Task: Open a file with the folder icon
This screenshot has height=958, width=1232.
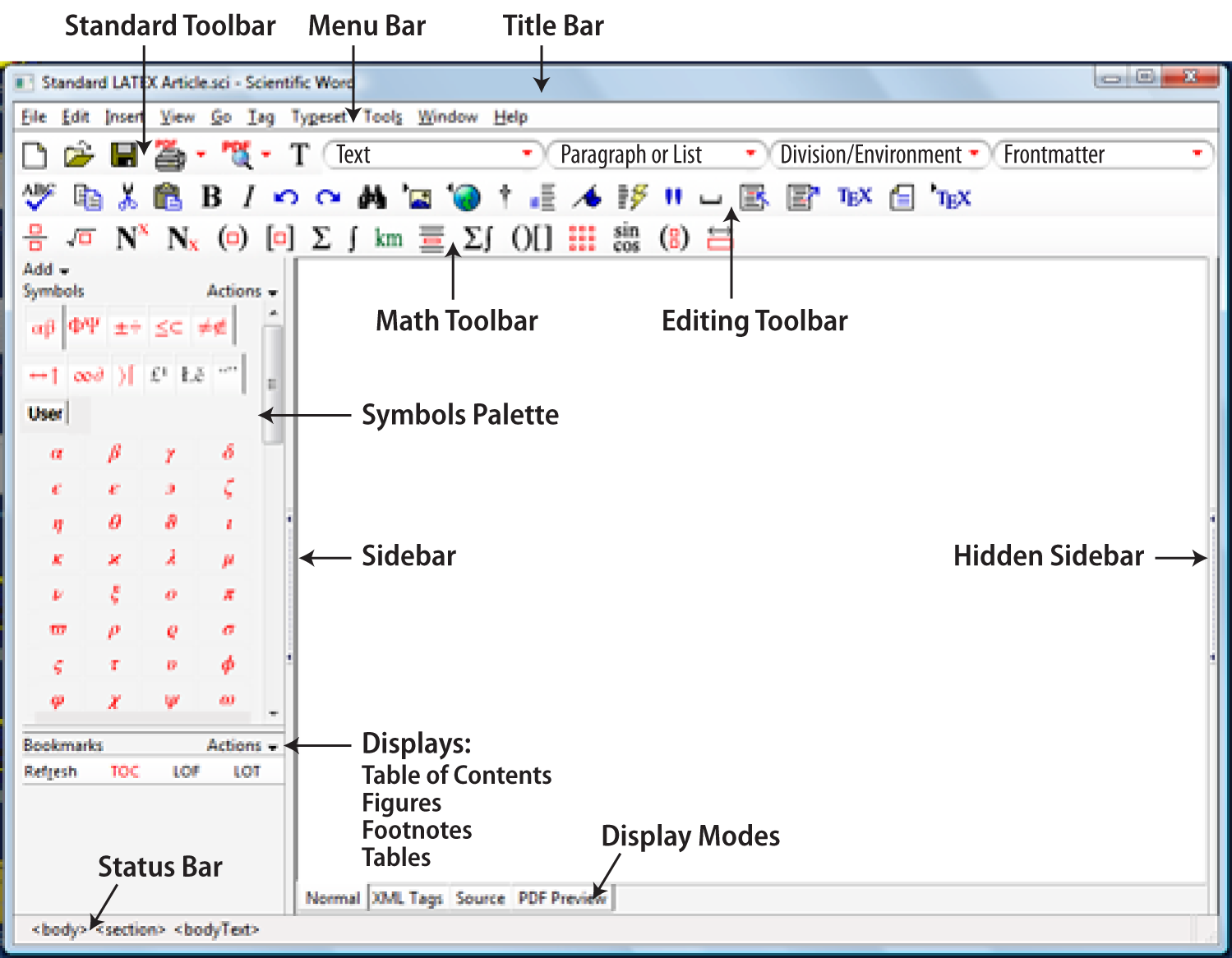Action: 80,154
